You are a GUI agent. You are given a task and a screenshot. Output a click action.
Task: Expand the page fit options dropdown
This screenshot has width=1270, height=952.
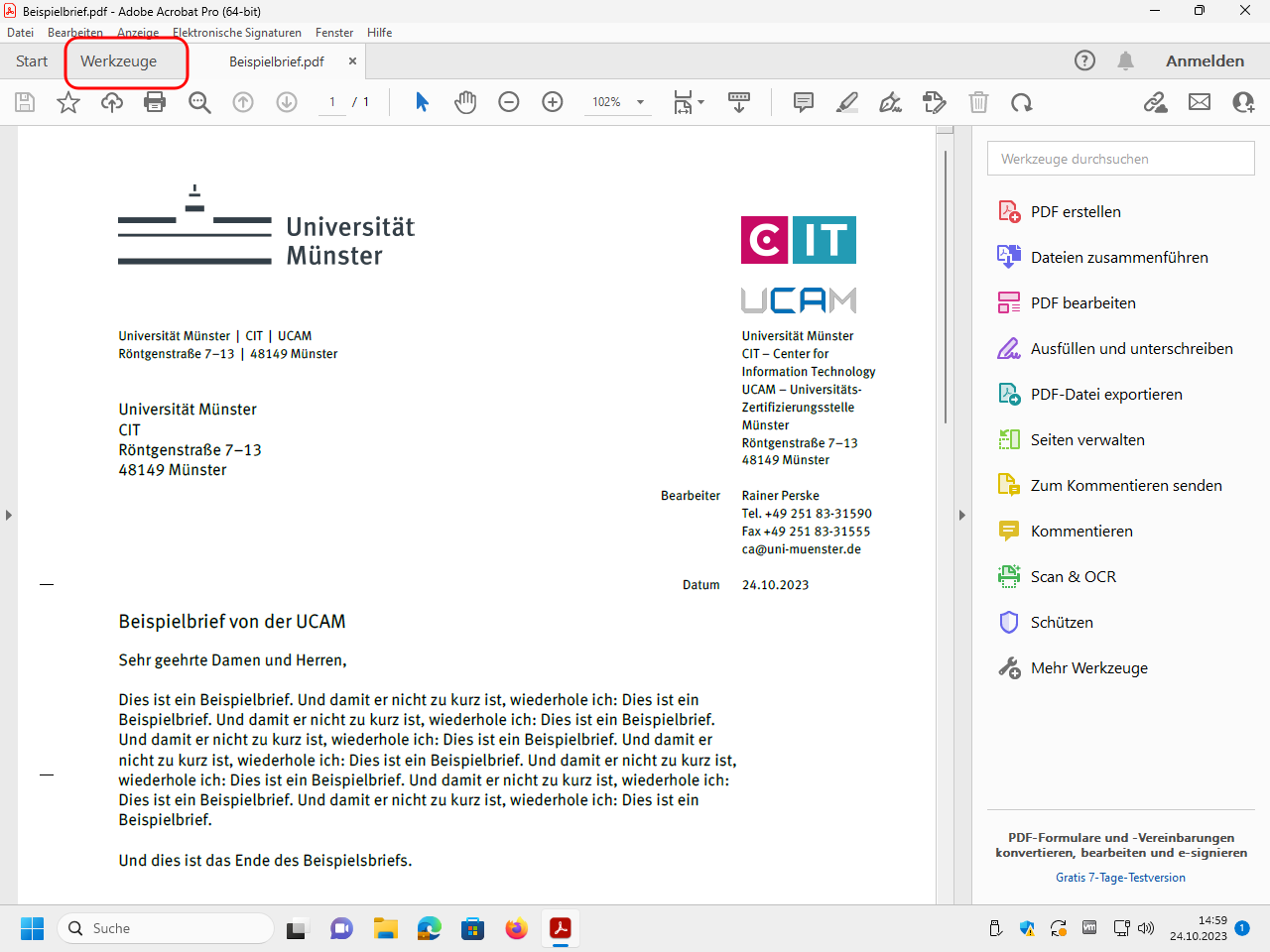click(x=700, y=102)
